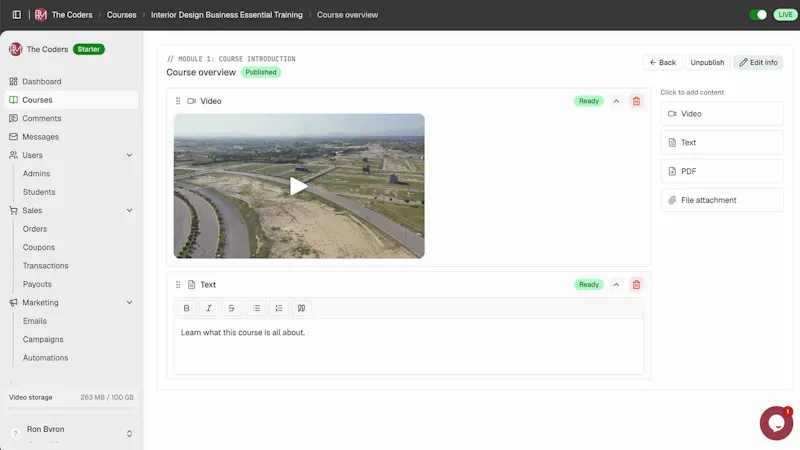Collapse the Text block chevron
Viewport: 800px width, 450px height.
coord(616,285)
